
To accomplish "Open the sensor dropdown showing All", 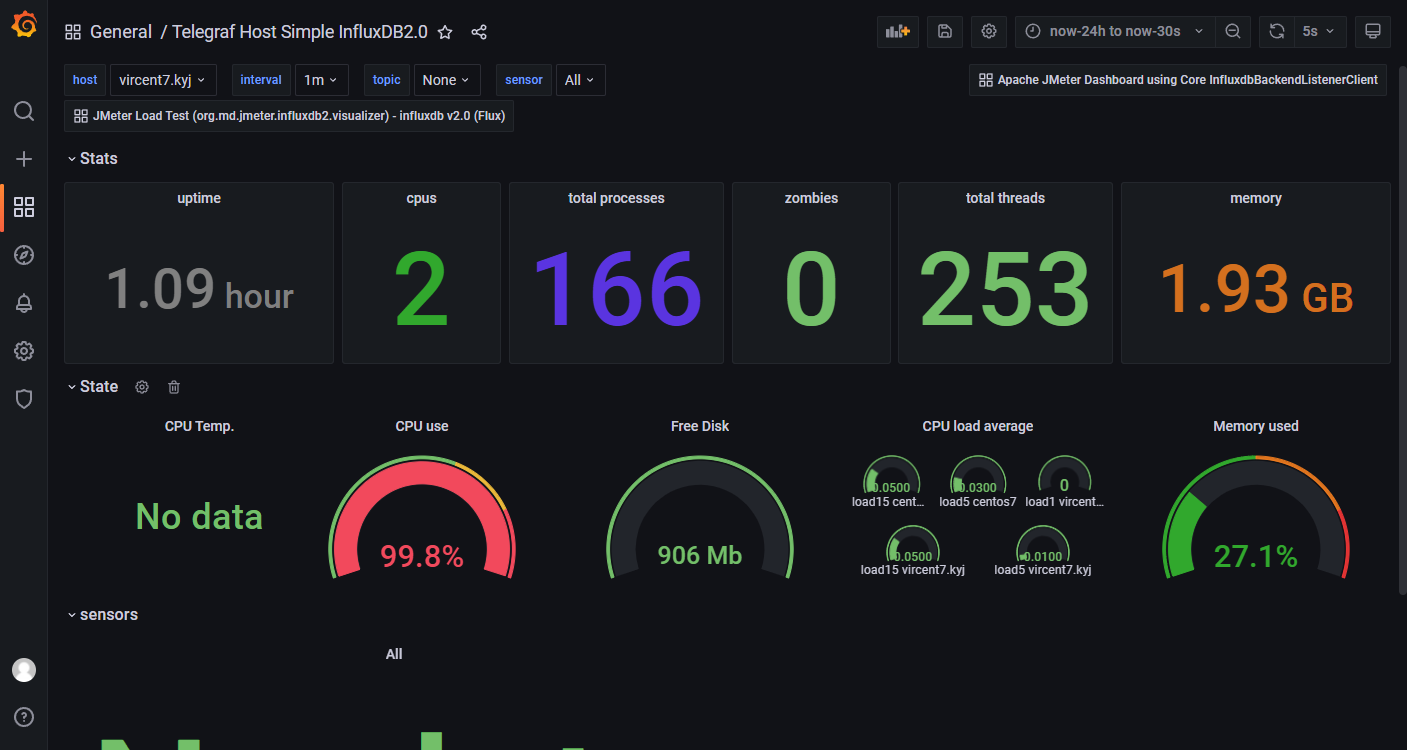I will coord(580,80).
